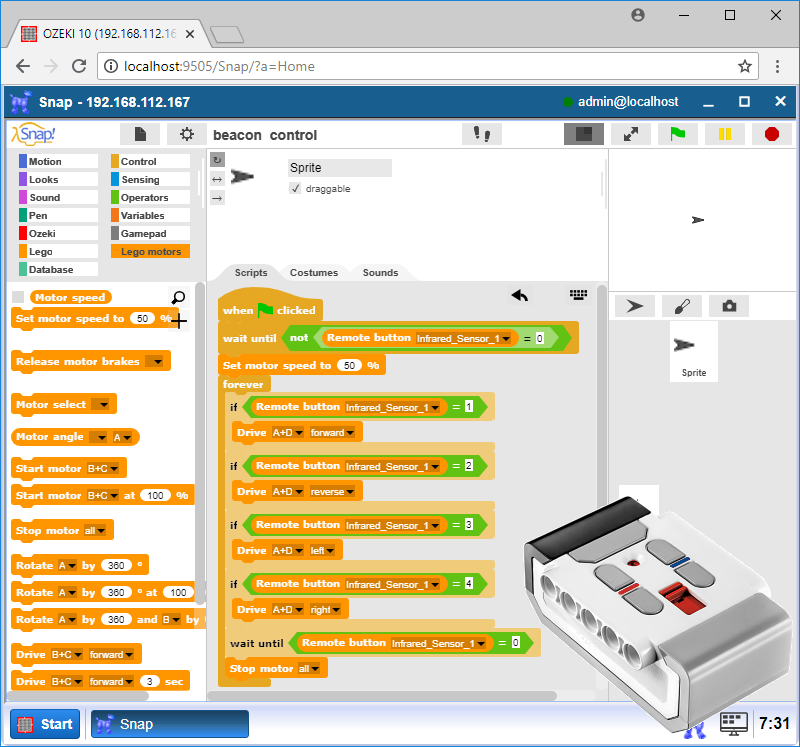This screenshot has width=800, height=747.
Task: Toggle Motor speed watcher checkbox
Action: tap(18, 297)
